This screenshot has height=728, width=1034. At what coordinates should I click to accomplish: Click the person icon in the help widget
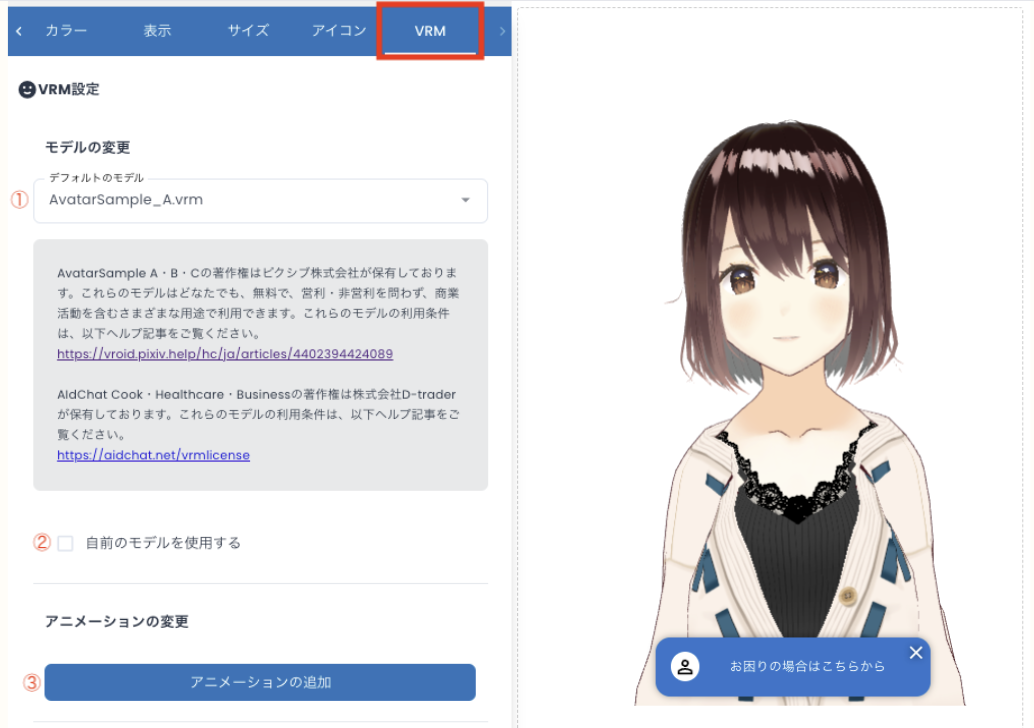pos(685,667)
